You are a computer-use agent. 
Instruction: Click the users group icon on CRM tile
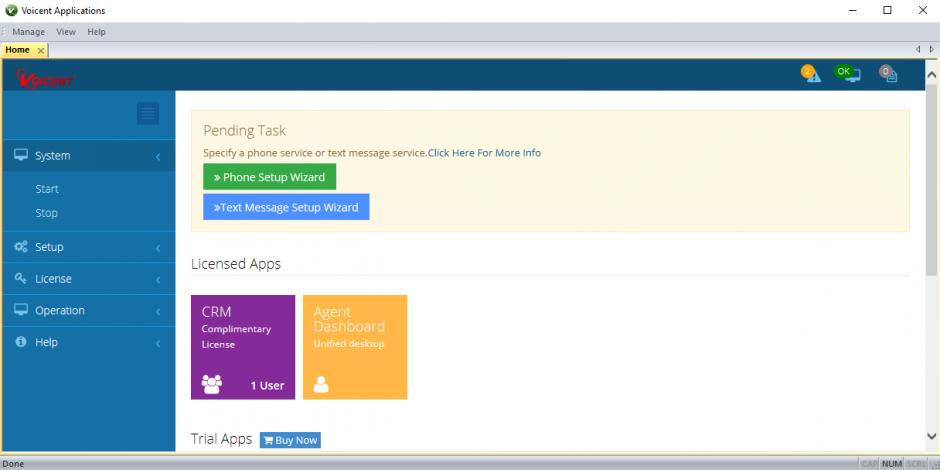point(212,384)
